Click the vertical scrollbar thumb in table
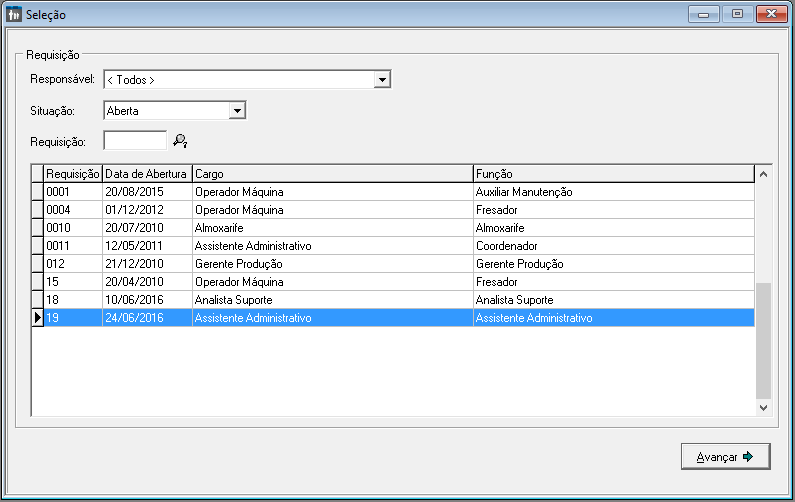 (x=763, y=340)
